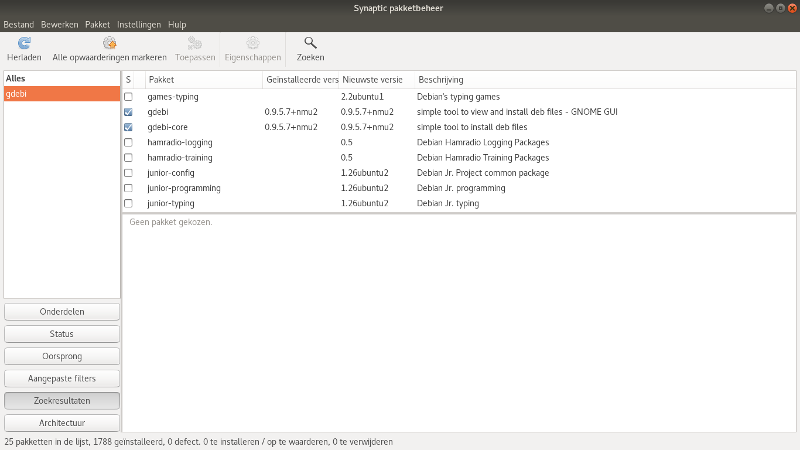Open Aangepaste filters view
This screenshot has height=450, width=800.
tap(62, 379)
